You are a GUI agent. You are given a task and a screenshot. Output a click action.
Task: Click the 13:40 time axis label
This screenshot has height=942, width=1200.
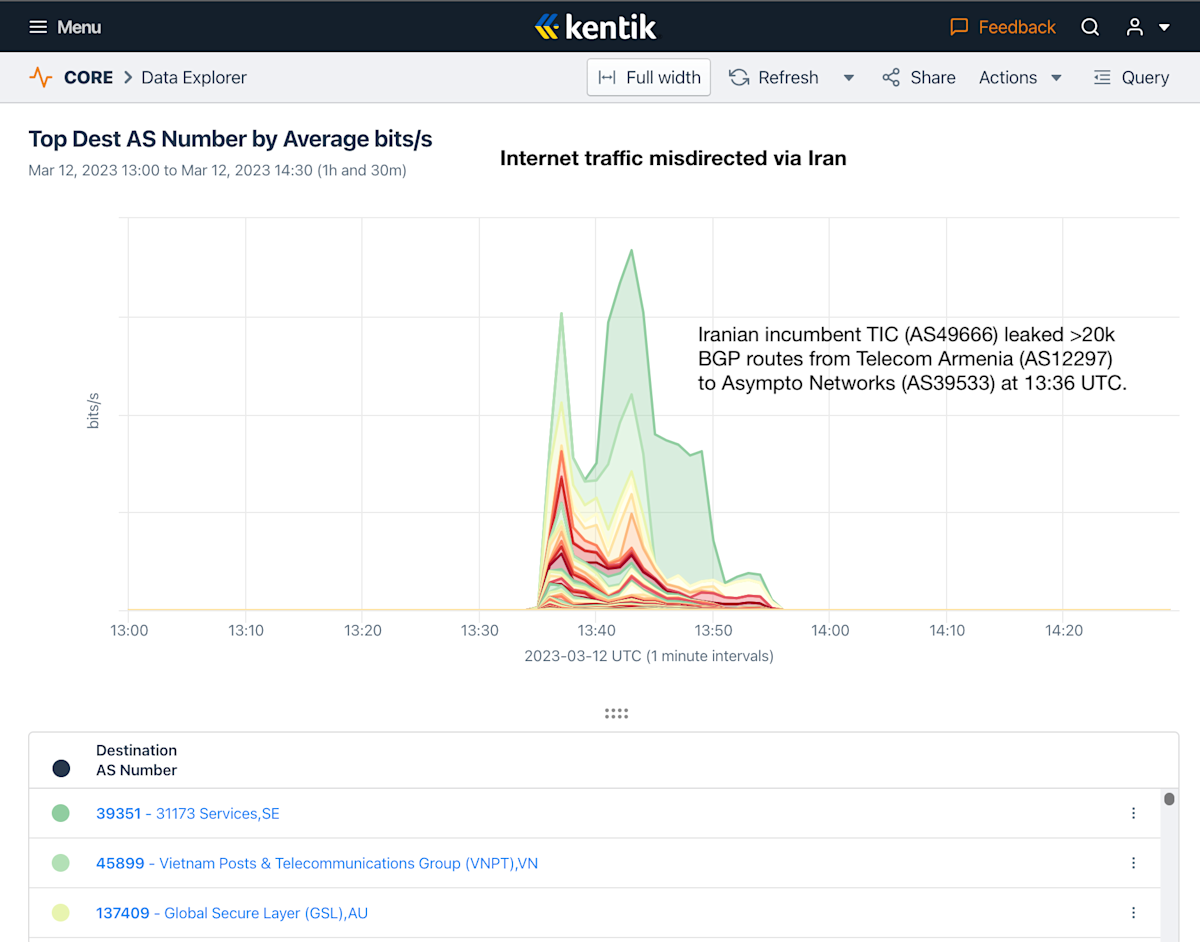point(596,630)
